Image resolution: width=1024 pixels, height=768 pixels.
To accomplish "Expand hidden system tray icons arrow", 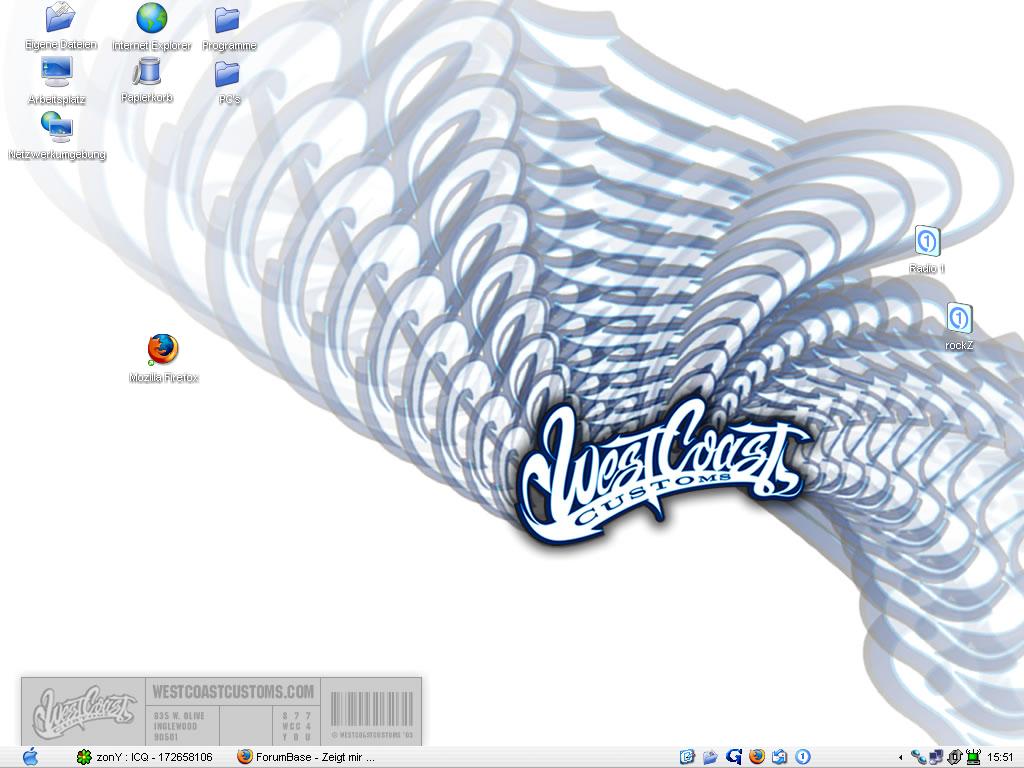I will coord(901,758).
